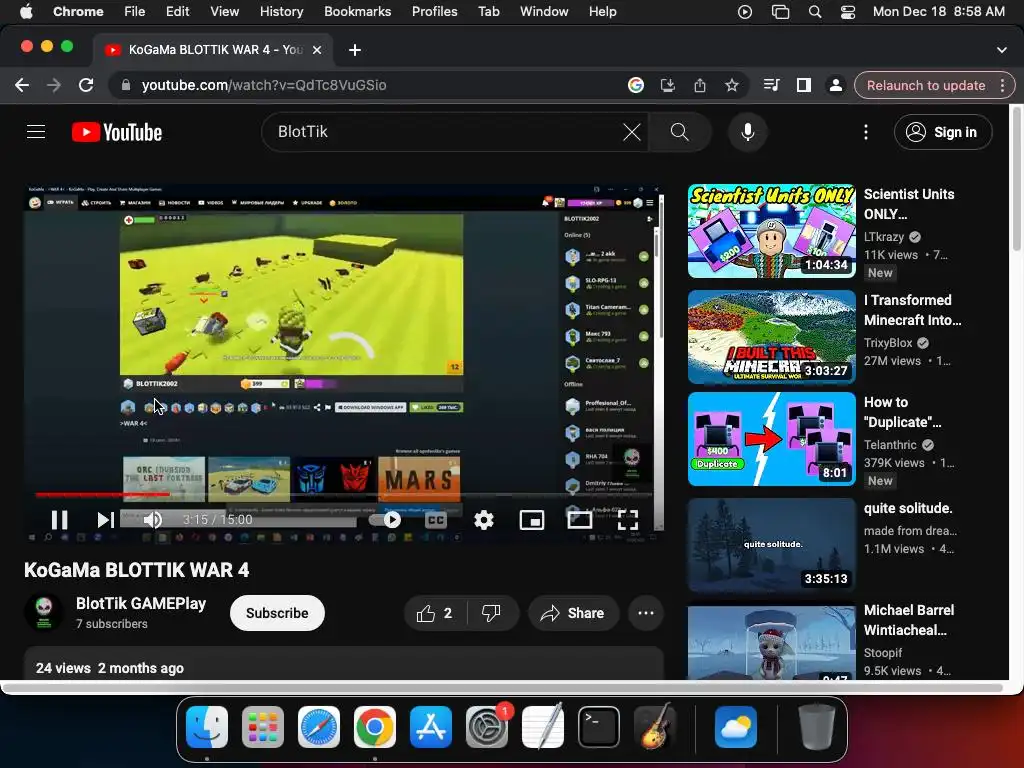This screenshot has width=1024, height=768.
Task: View site information lock icon
Action: 126,85
